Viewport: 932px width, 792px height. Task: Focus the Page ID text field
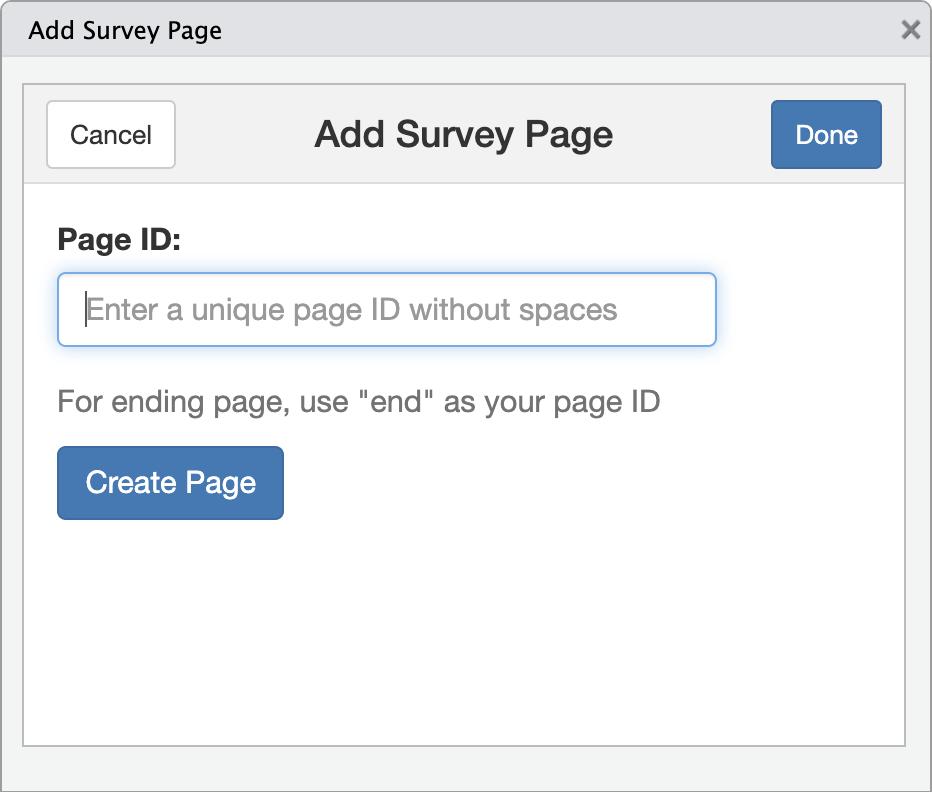[x=387, y=309]
